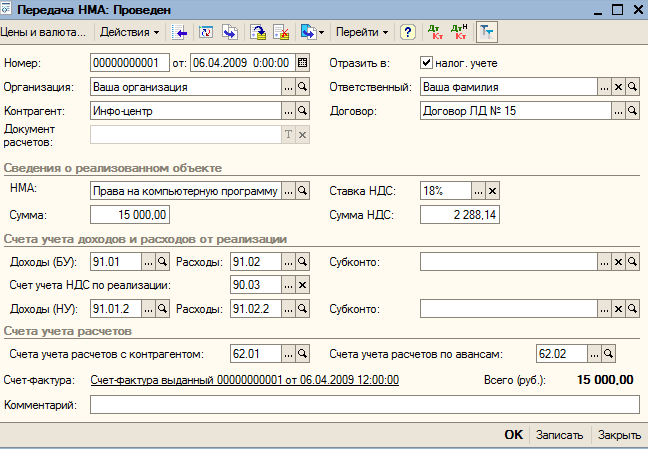Viewport: 648px width, 449px height.
Task: Toggle the налог. учете checkbox
Action: click(x=426, y=63)
